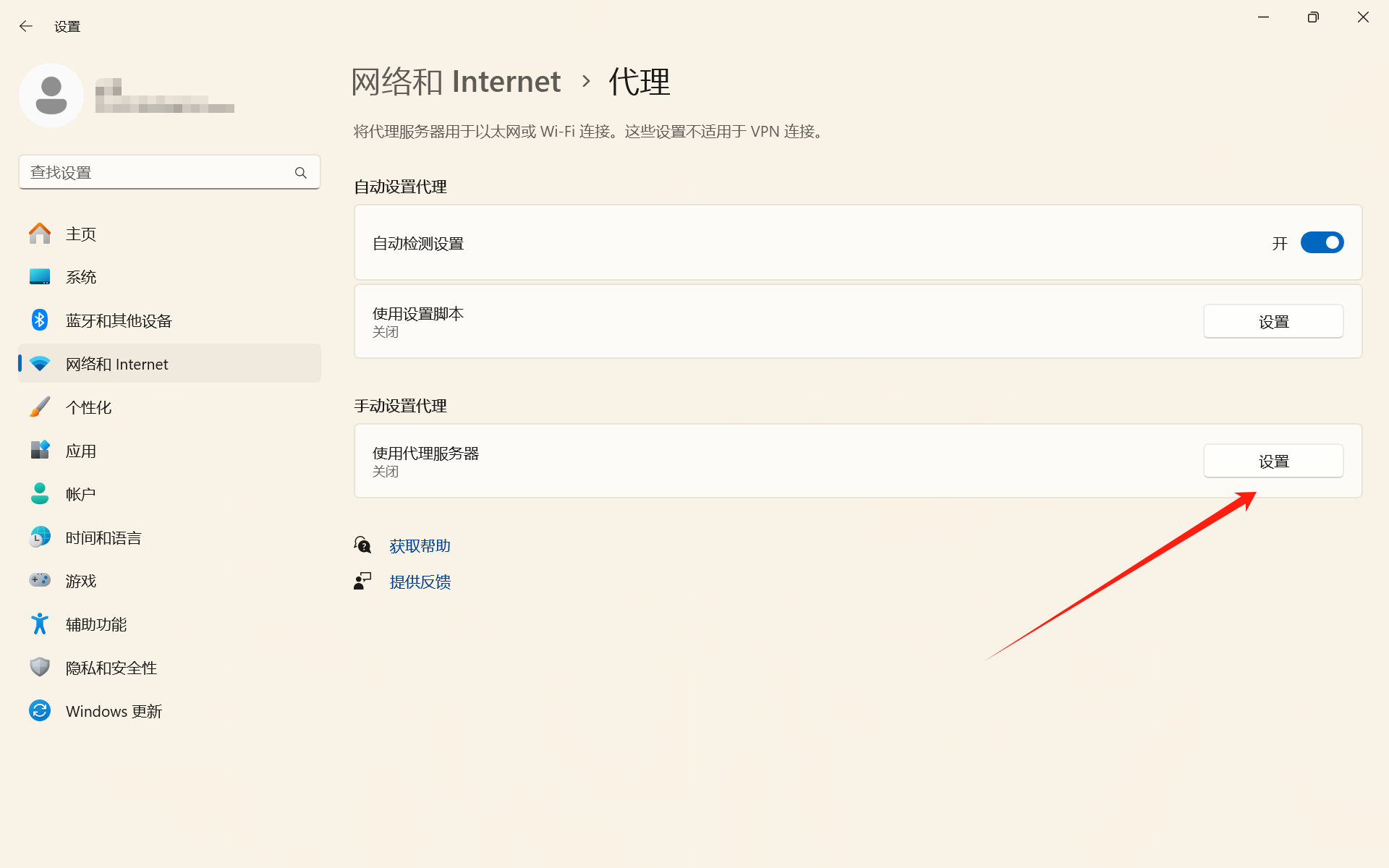Open 主页 home icon in sidebar

coord(40,234)
